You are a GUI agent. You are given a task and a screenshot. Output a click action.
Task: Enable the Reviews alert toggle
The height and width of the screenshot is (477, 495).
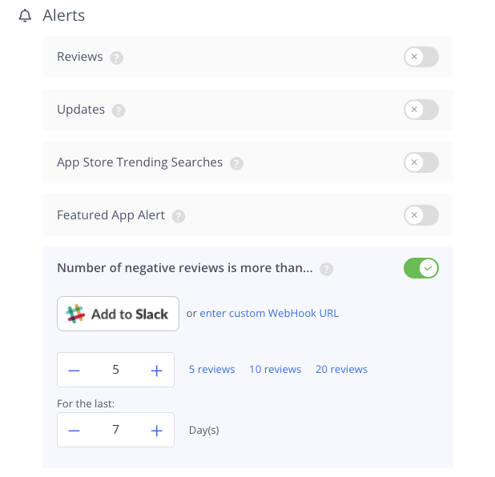click(421, 57)
